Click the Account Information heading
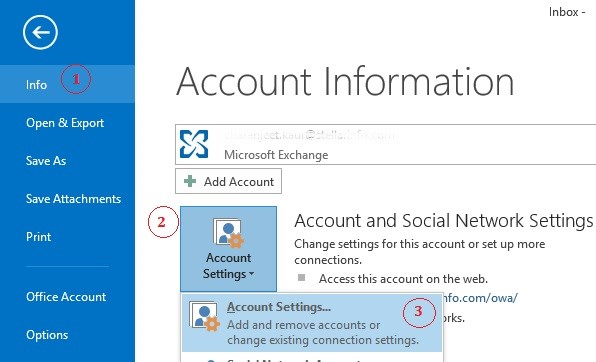The width and height of the screenshot is (596, 362). click(x=345, y=82)
